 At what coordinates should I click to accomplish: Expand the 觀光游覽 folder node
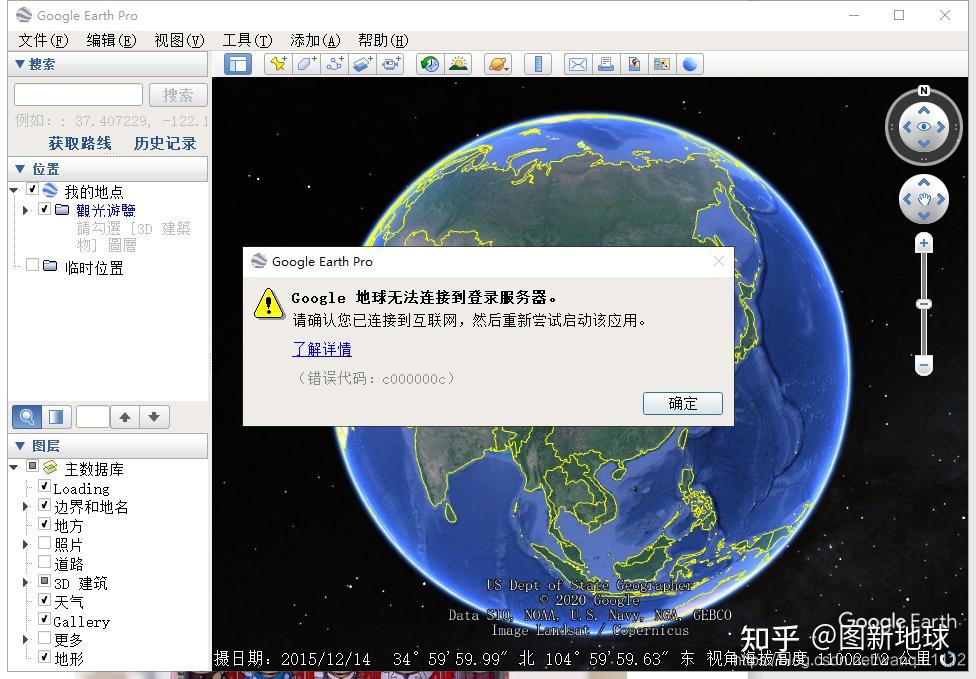[x=26, y=210]
